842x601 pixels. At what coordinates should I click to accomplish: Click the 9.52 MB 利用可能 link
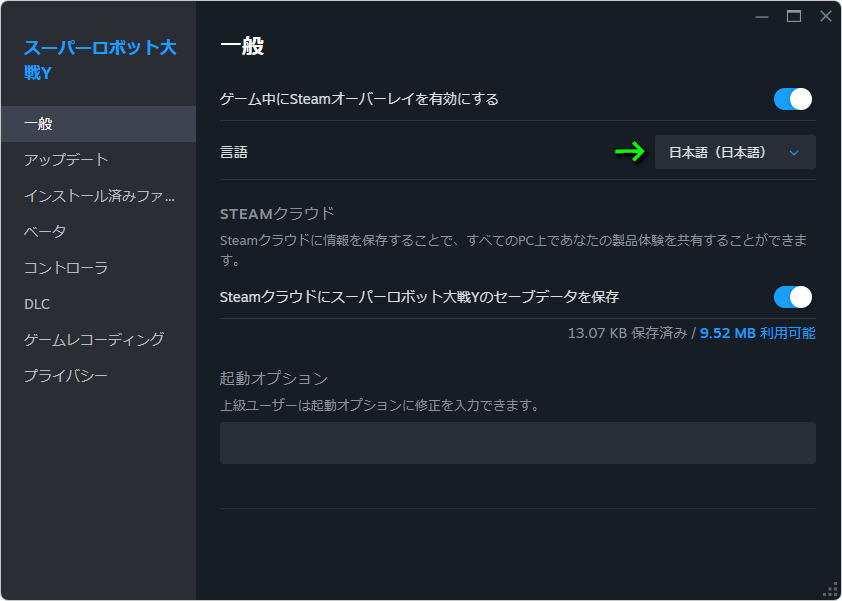(x=757, y=334)
